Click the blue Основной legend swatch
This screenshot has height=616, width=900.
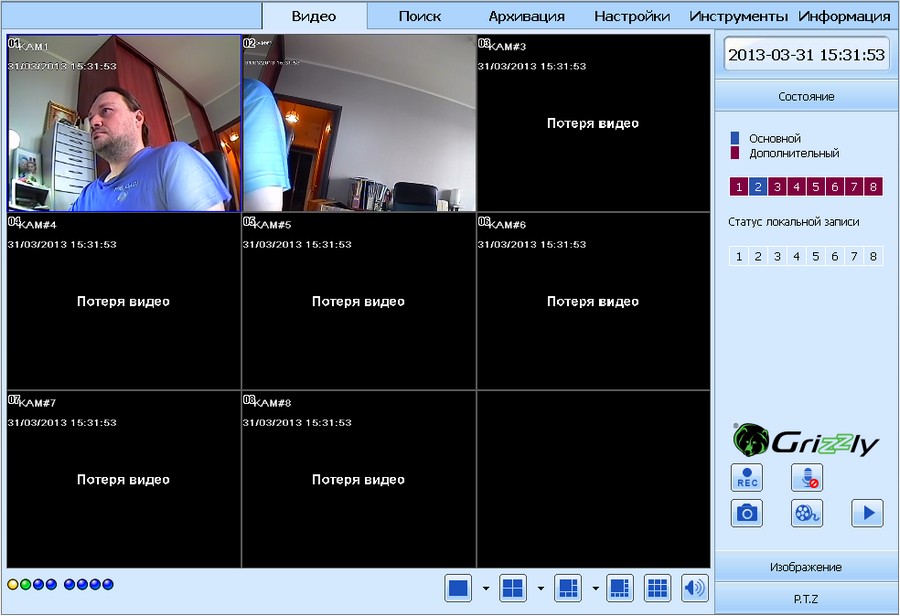(x=735, y=138)
